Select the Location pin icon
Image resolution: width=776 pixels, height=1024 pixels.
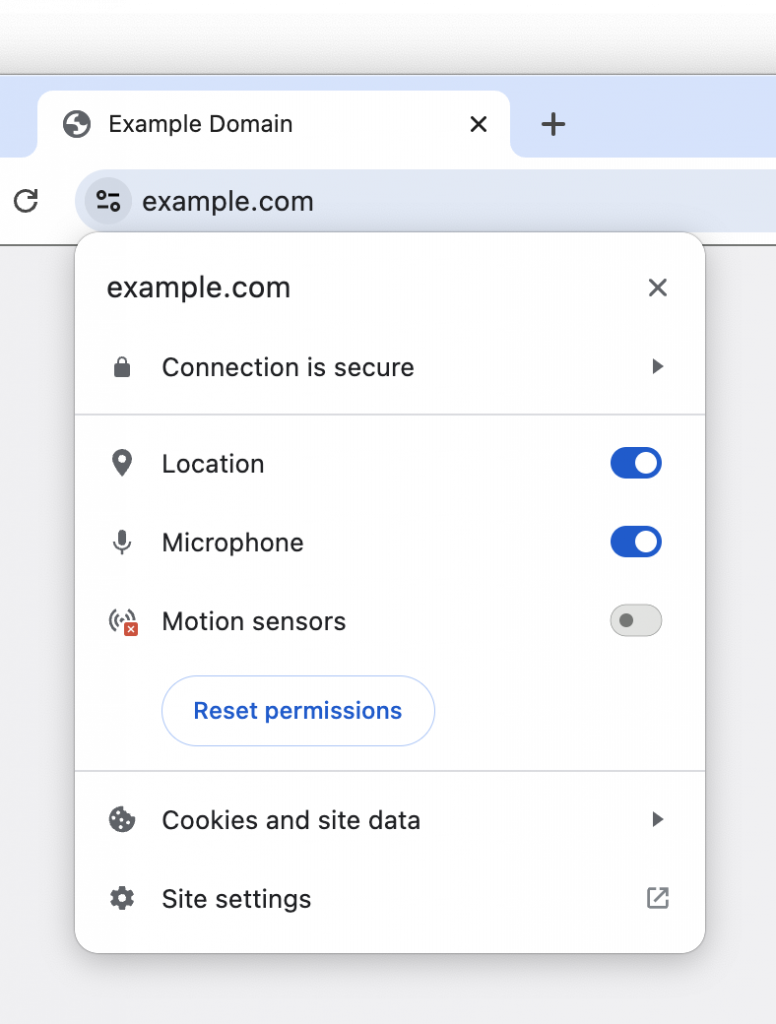click(121, 462)
